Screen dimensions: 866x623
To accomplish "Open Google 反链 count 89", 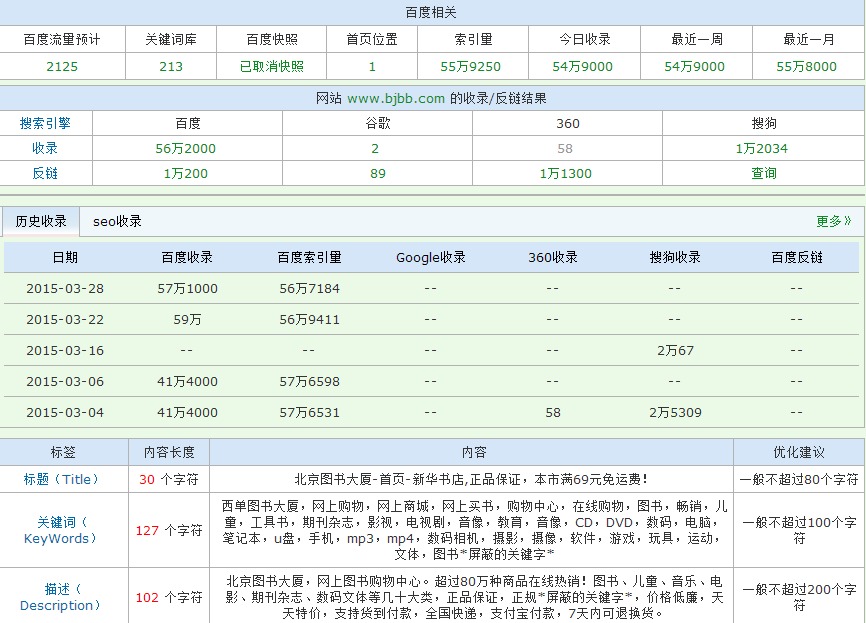I will (377, 173).
